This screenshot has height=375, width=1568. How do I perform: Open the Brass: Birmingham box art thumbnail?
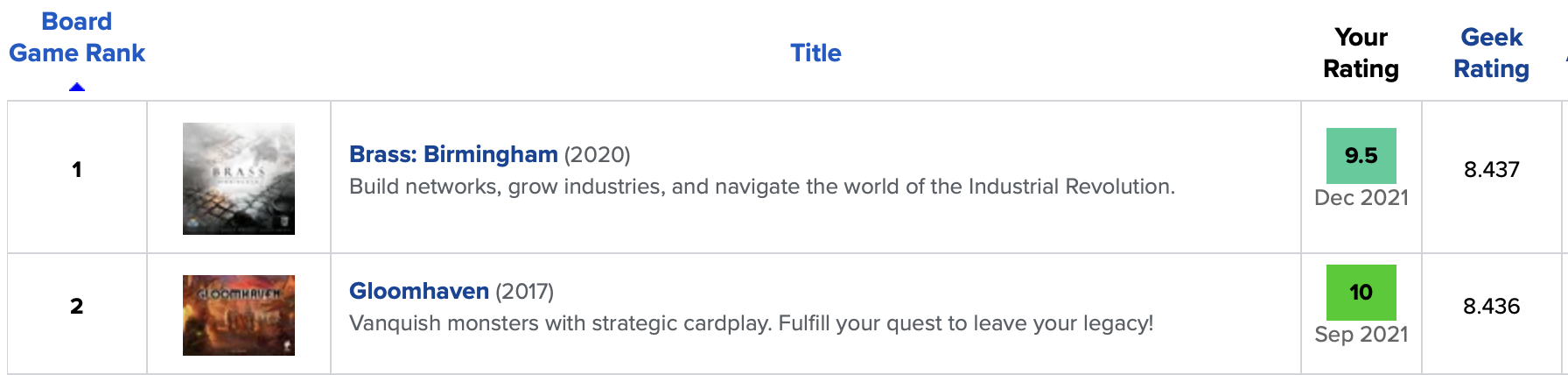click(239, 179)
